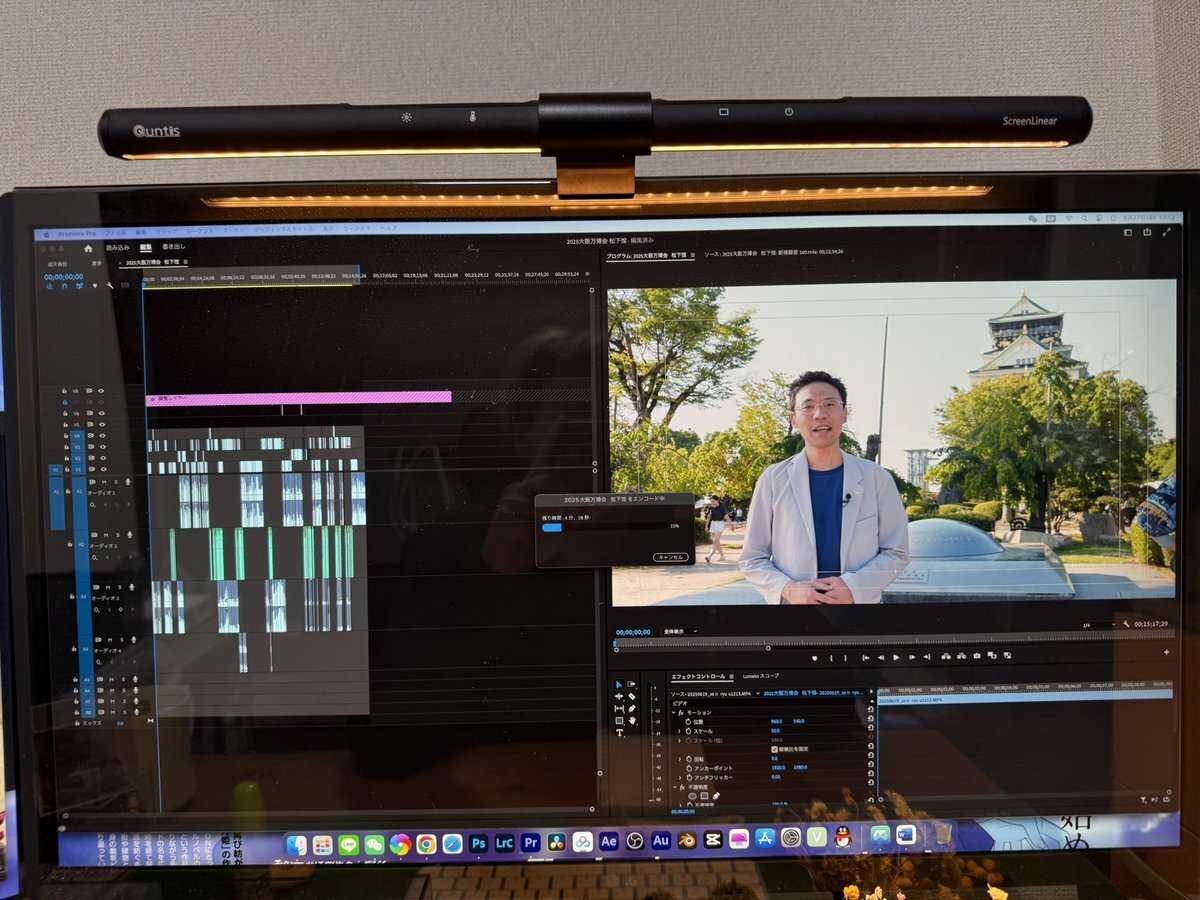Toggle visibility eye for track V8
This screenshot has height=900, width=1200.
click(x=102, y=391)
